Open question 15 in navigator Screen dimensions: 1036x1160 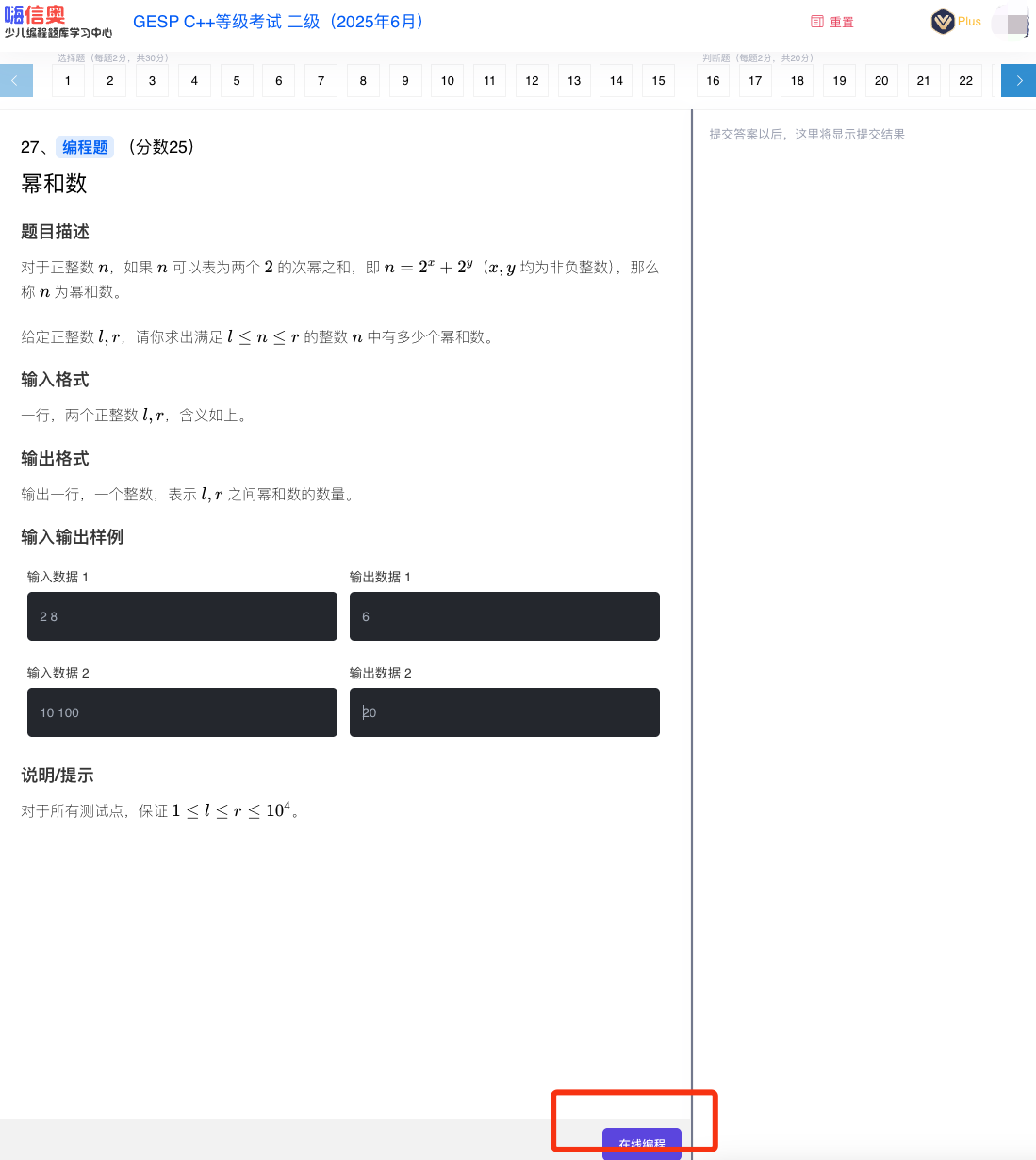tap(659, 81)
